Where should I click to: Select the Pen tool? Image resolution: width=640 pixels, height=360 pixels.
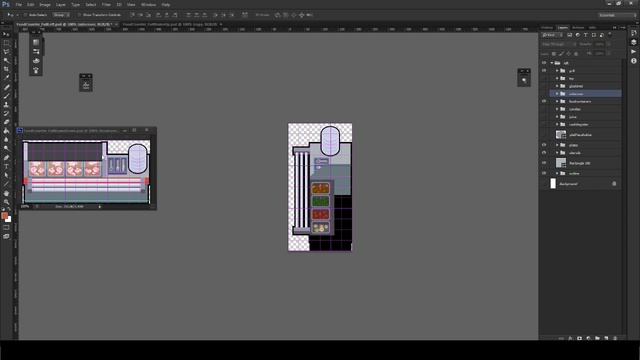6,158
